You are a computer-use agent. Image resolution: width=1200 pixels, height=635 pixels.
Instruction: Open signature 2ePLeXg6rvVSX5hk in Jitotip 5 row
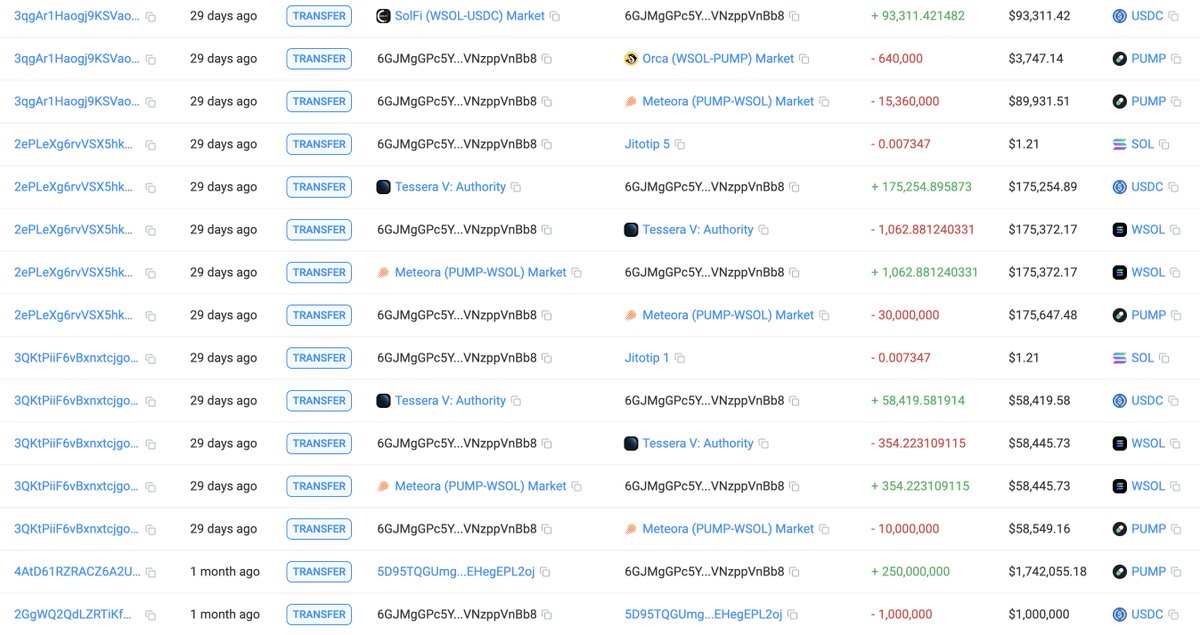point(73,144)
